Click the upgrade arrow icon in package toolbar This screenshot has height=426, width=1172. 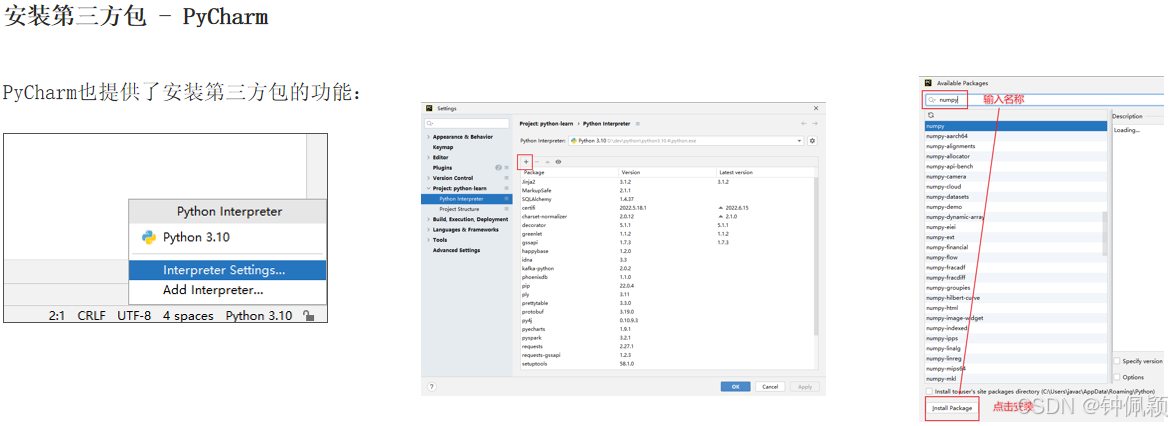tap(547, 161)
